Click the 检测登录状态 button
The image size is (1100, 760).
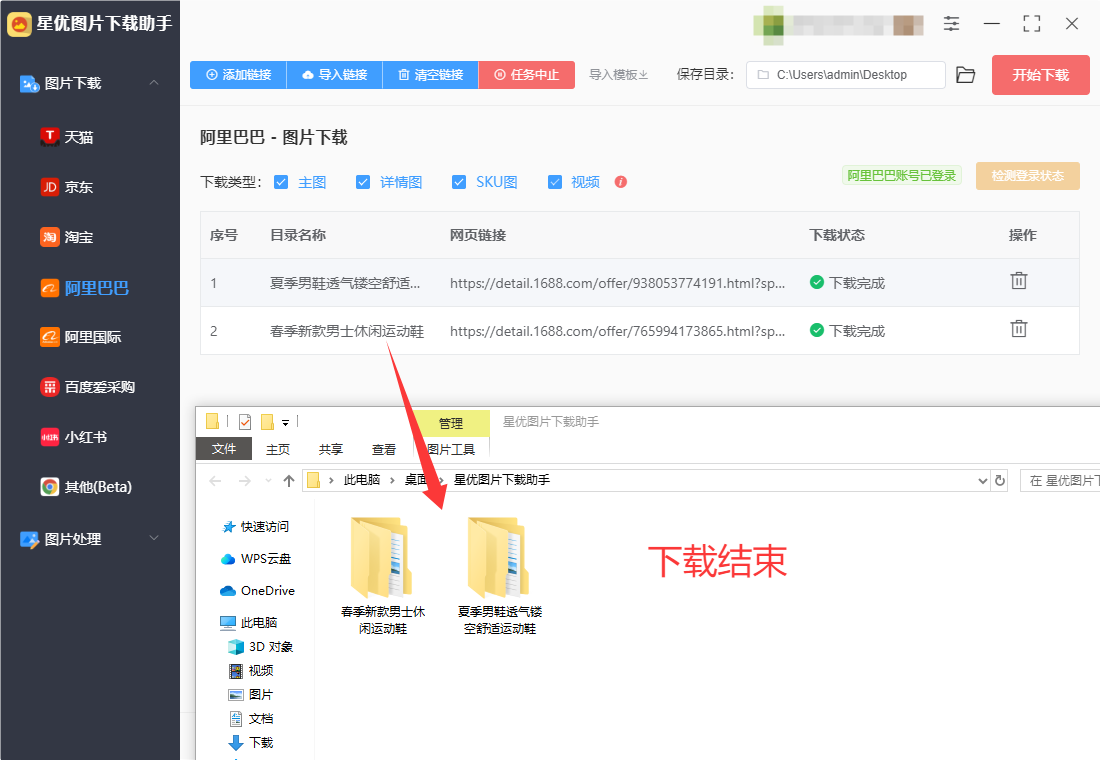[x=1028, y=175]
